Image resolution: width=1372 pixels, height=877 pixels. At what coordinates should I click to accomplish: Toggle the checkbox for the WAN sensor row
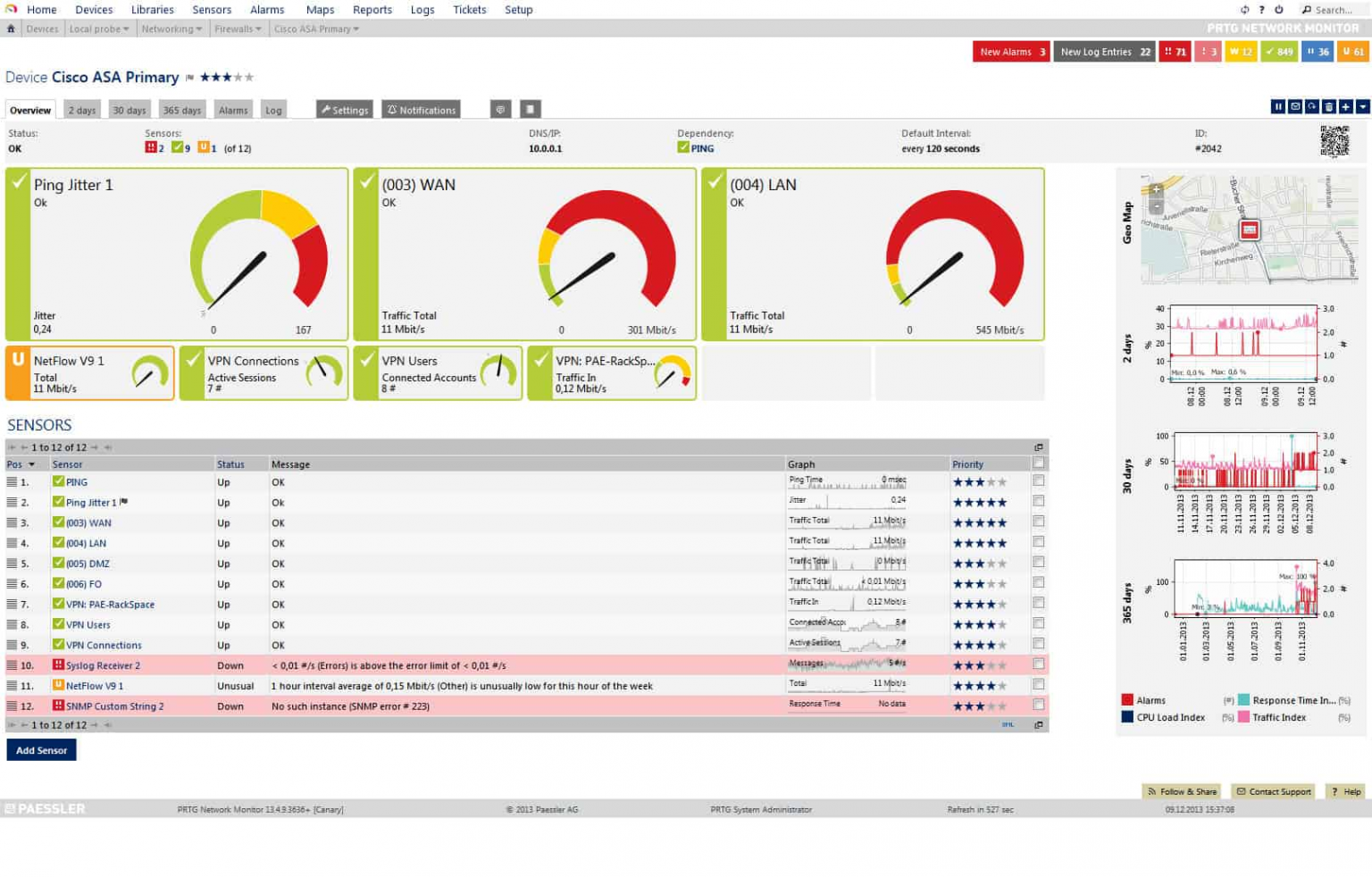pyautogui.click(x=1039, y=522)
